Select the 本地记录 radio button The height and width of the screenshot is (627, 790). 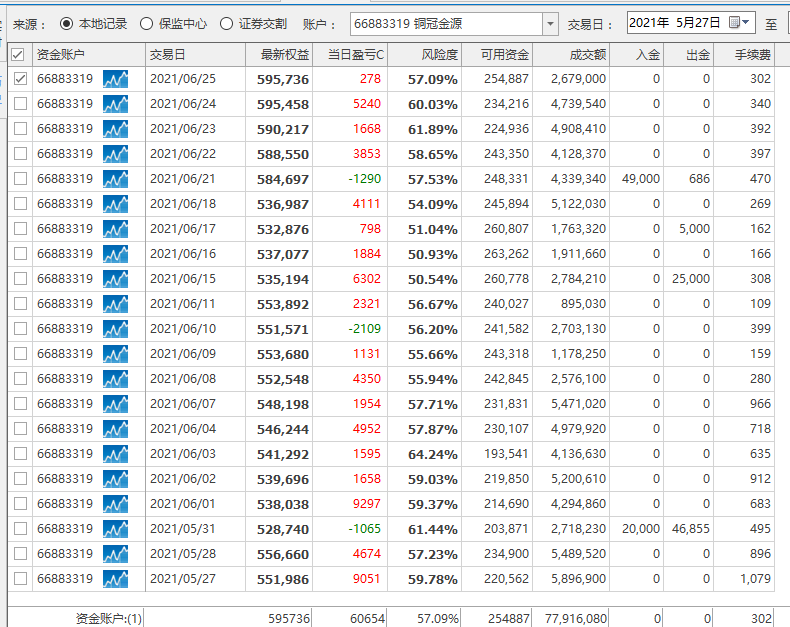(x=67, y=23)
